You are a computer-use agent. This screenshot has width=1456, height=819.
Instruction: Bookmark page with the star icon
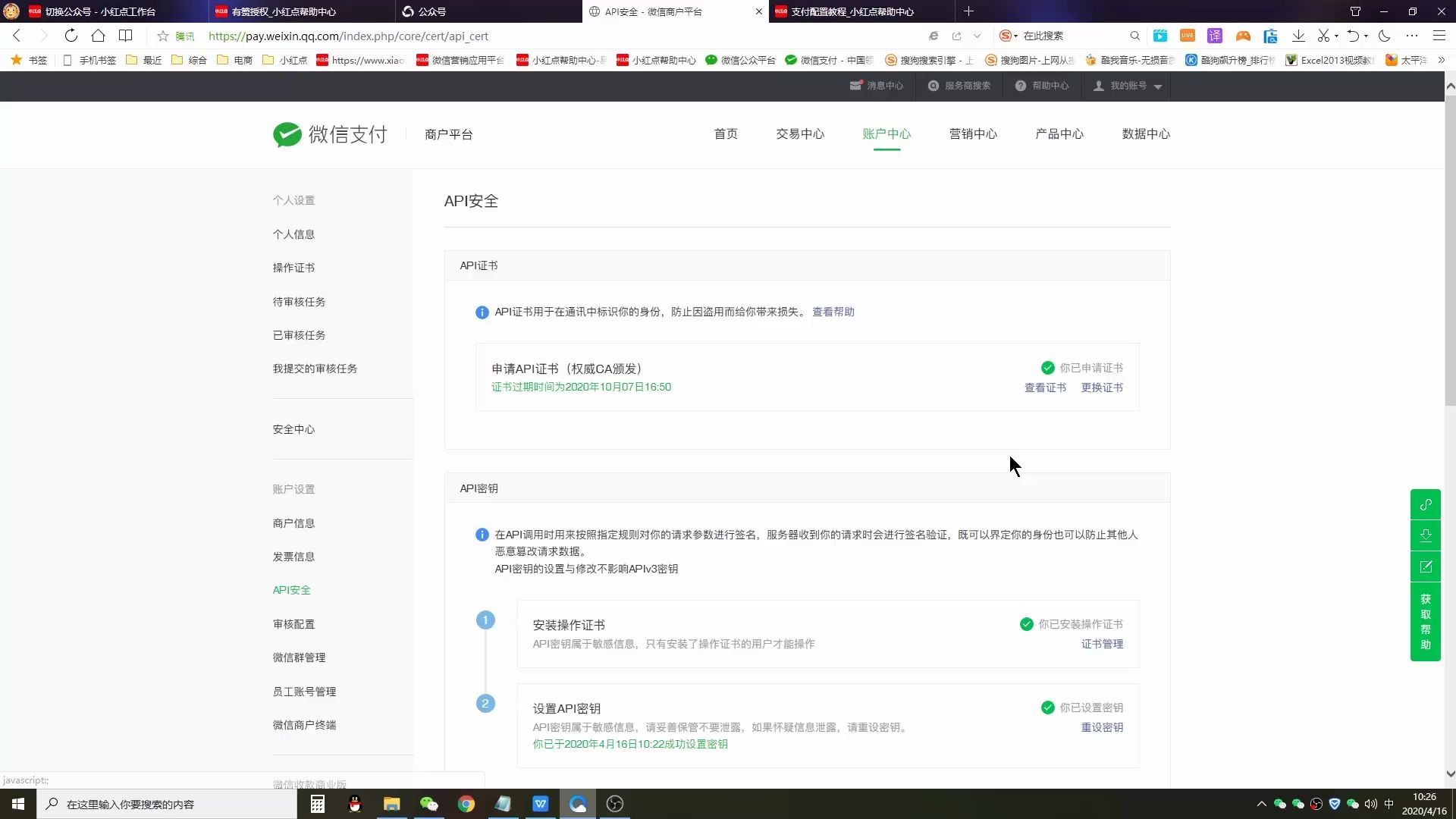click(x=162, y=36)
